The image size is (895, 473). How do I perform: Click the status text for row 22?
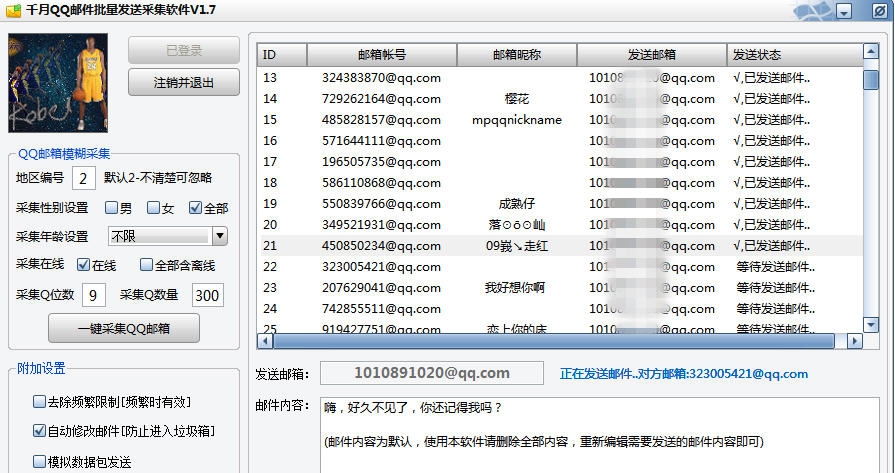point(776,267)
